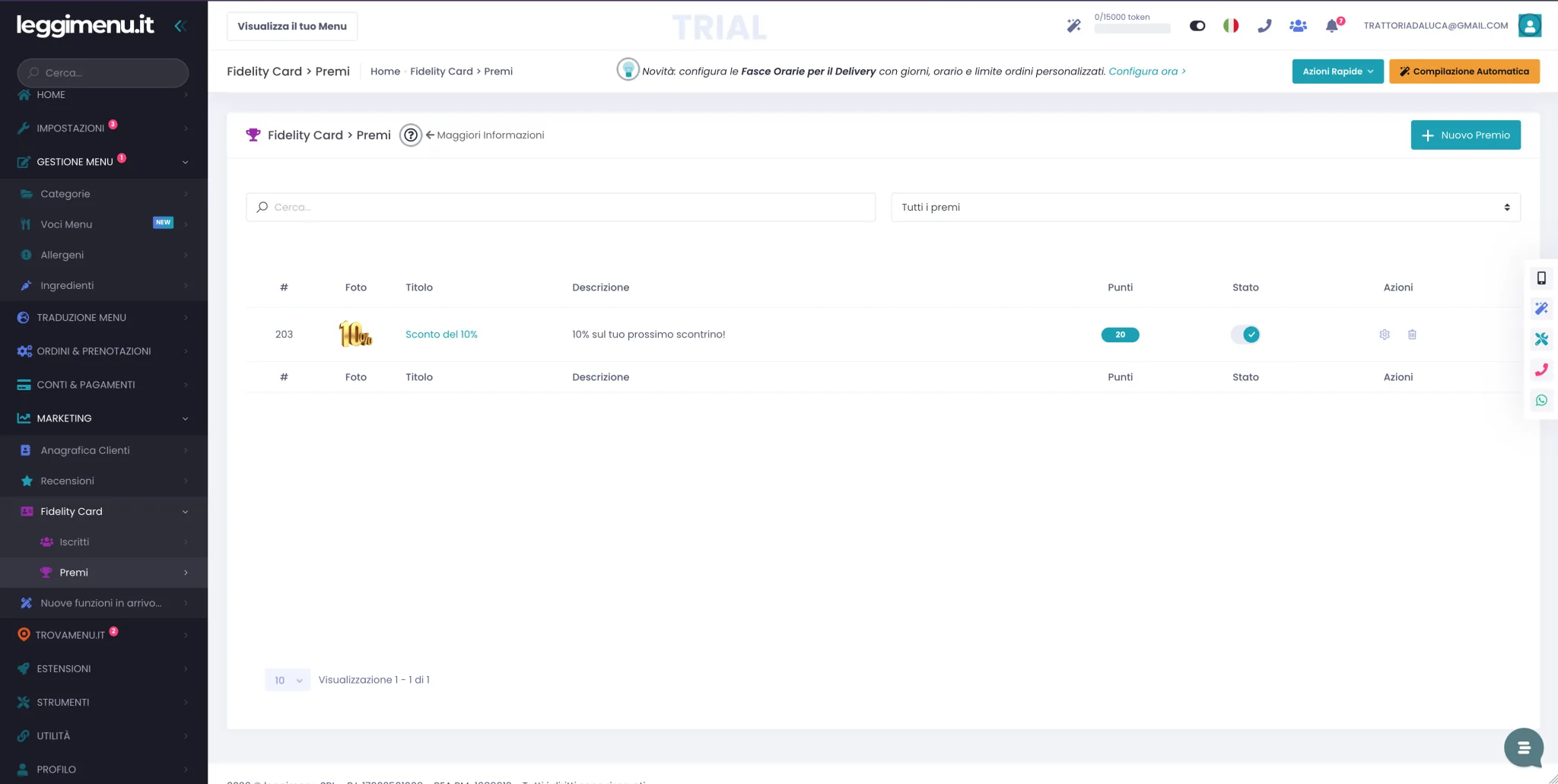Open the magic wand icon in header

click(1073, 26)
